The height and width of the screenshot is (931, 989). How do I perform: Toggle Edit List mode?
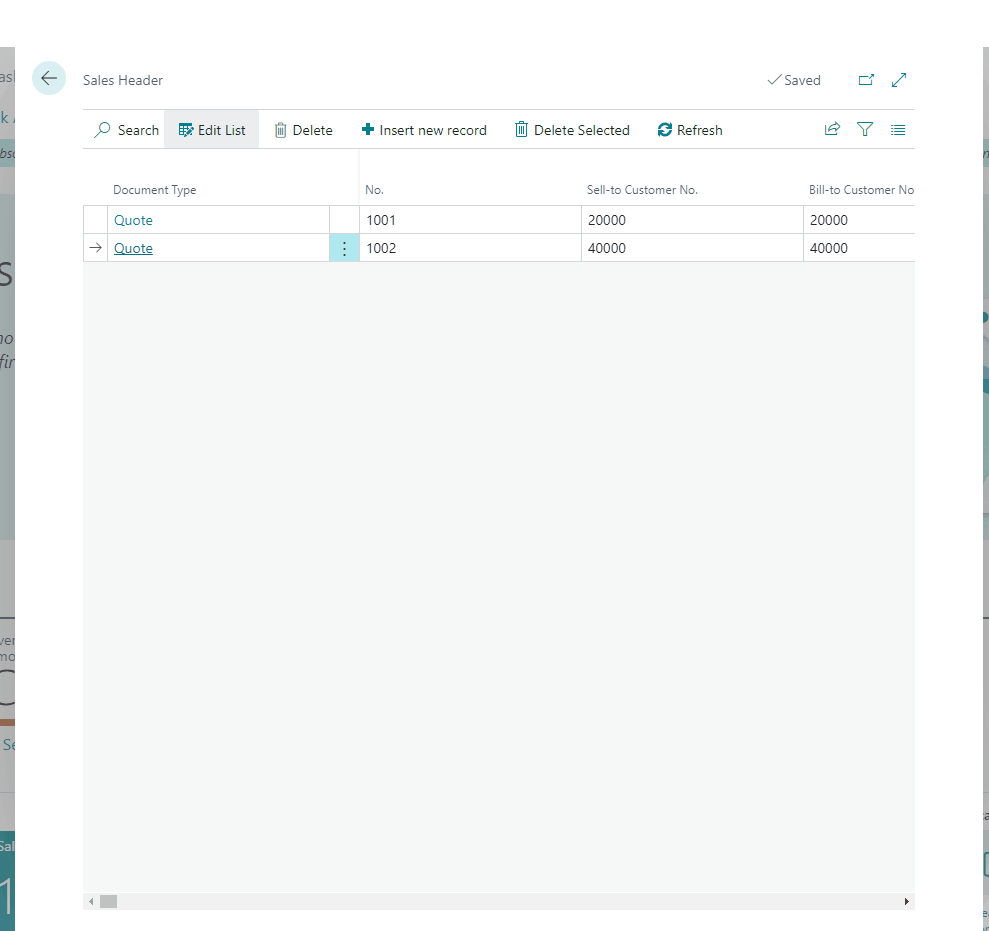(x=212, y=130)
